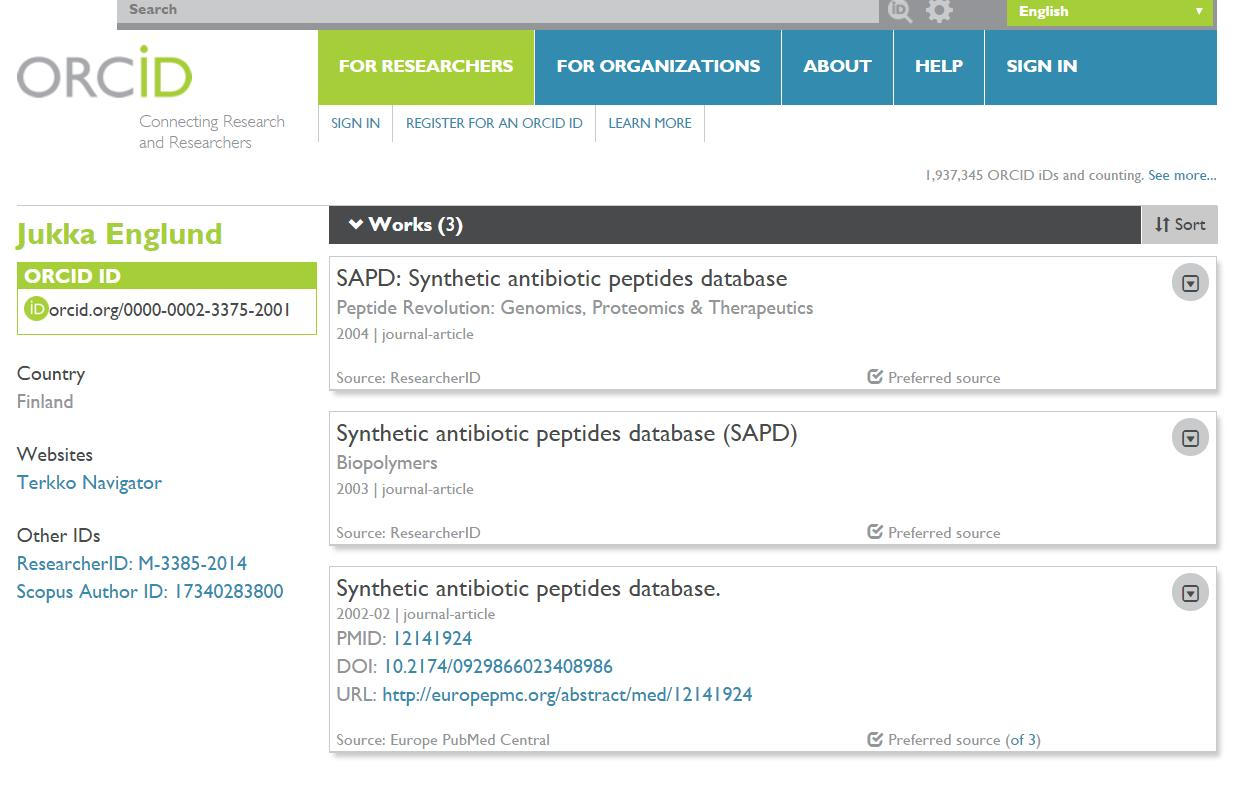Click the journal name Biopolymers
This screenshot has height=801, width=1246.
[387, 463]
